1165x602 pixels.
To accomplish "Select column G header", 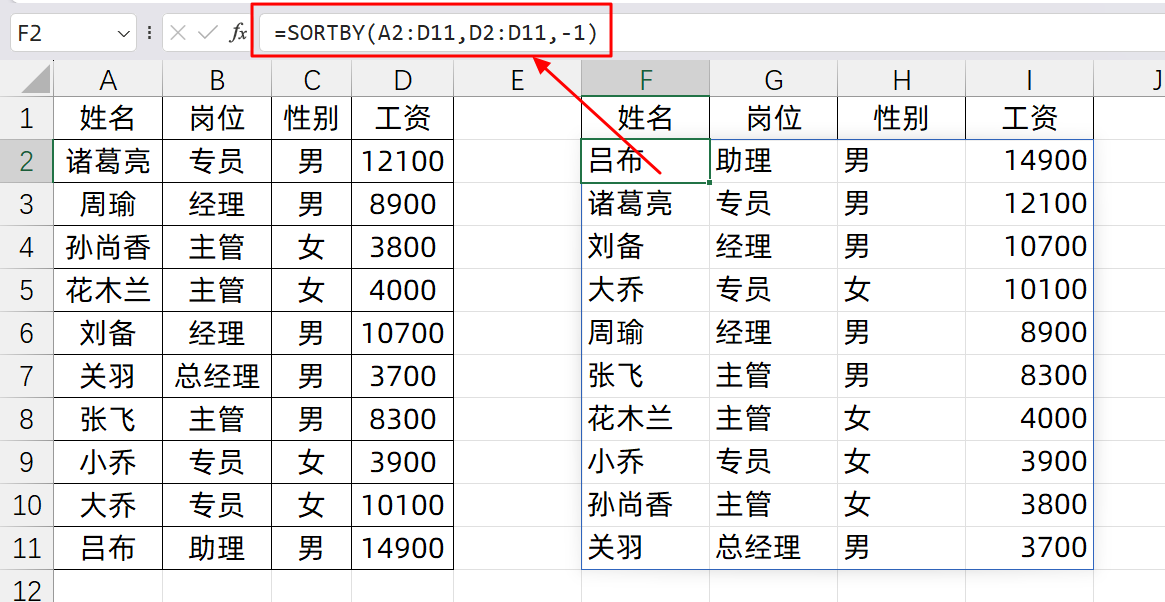I will click(773, 79).
